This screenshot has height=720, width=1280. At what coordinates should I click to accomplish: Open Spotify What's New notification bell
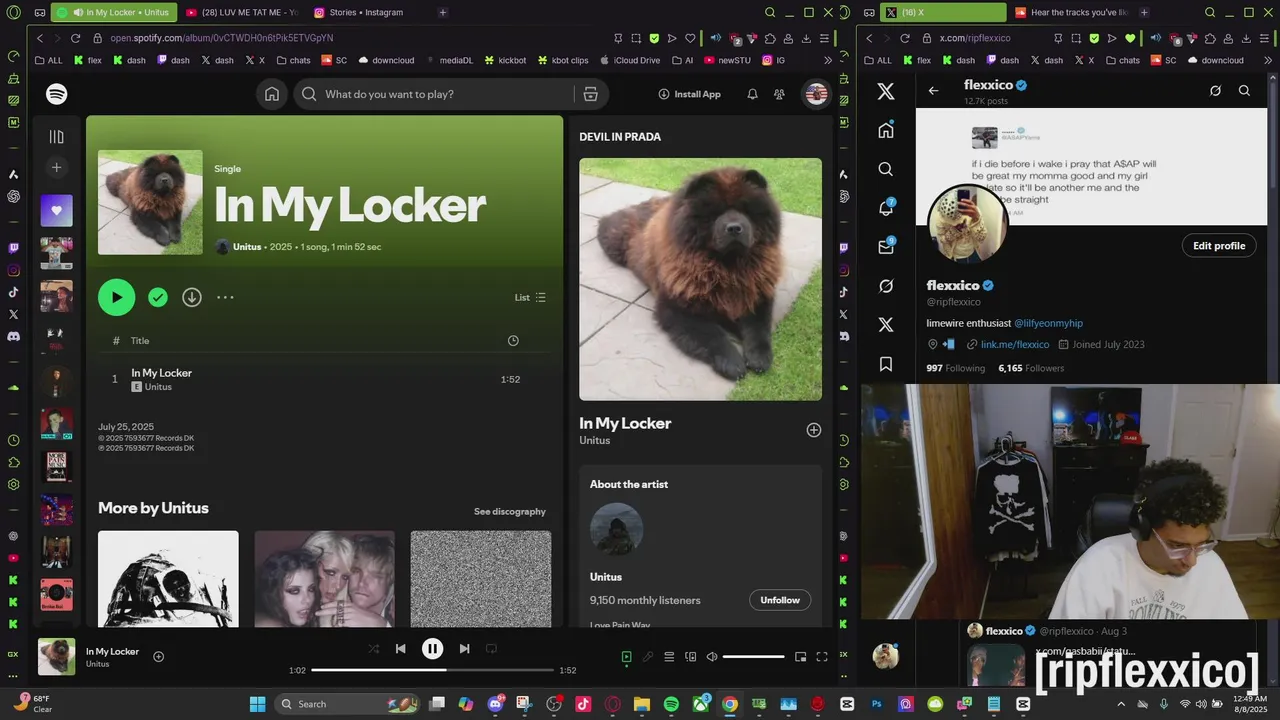point(752,94)
